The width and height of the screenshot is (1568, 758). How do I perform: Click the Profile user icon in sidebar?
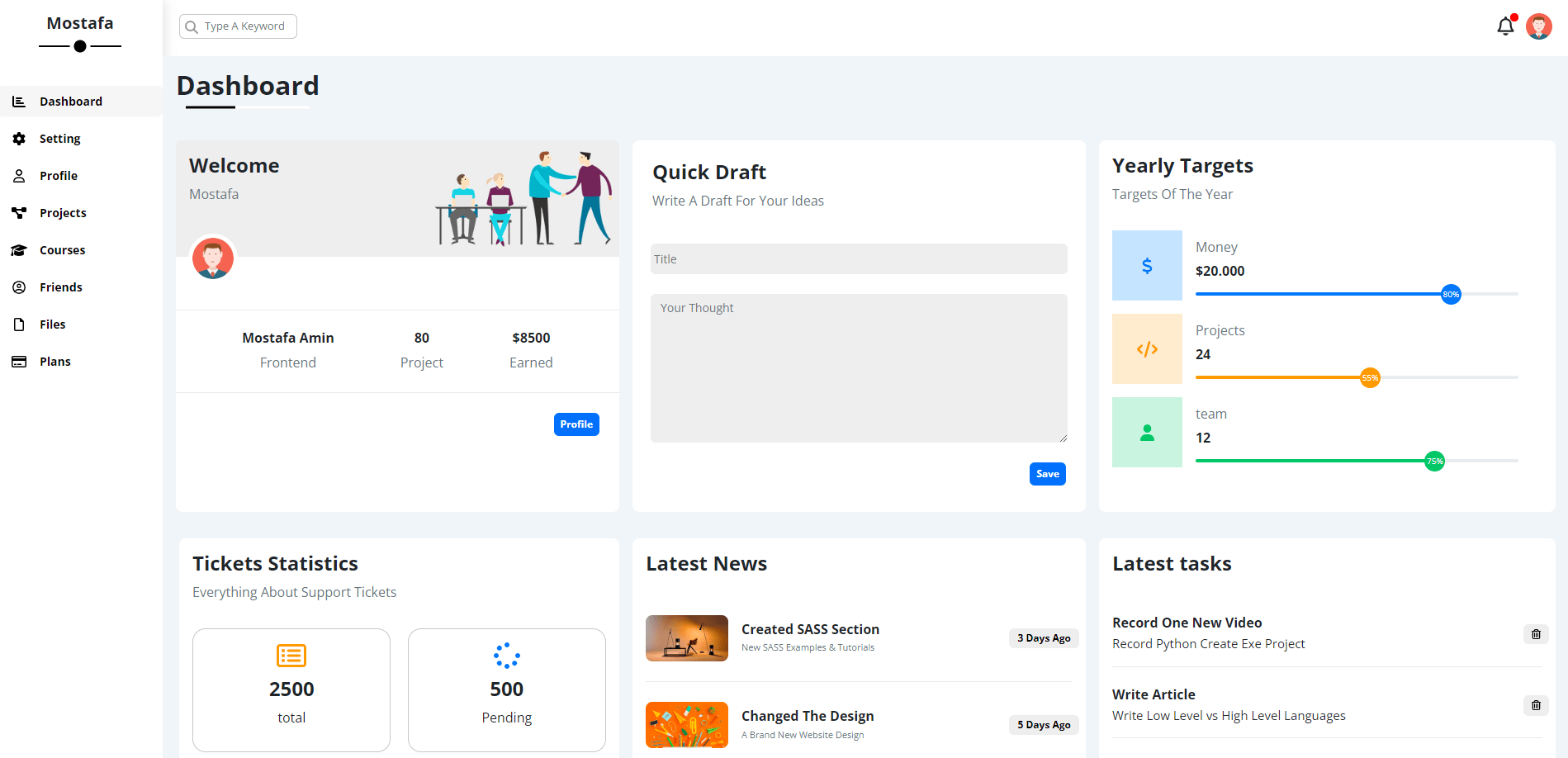click(x=19, y=176)
